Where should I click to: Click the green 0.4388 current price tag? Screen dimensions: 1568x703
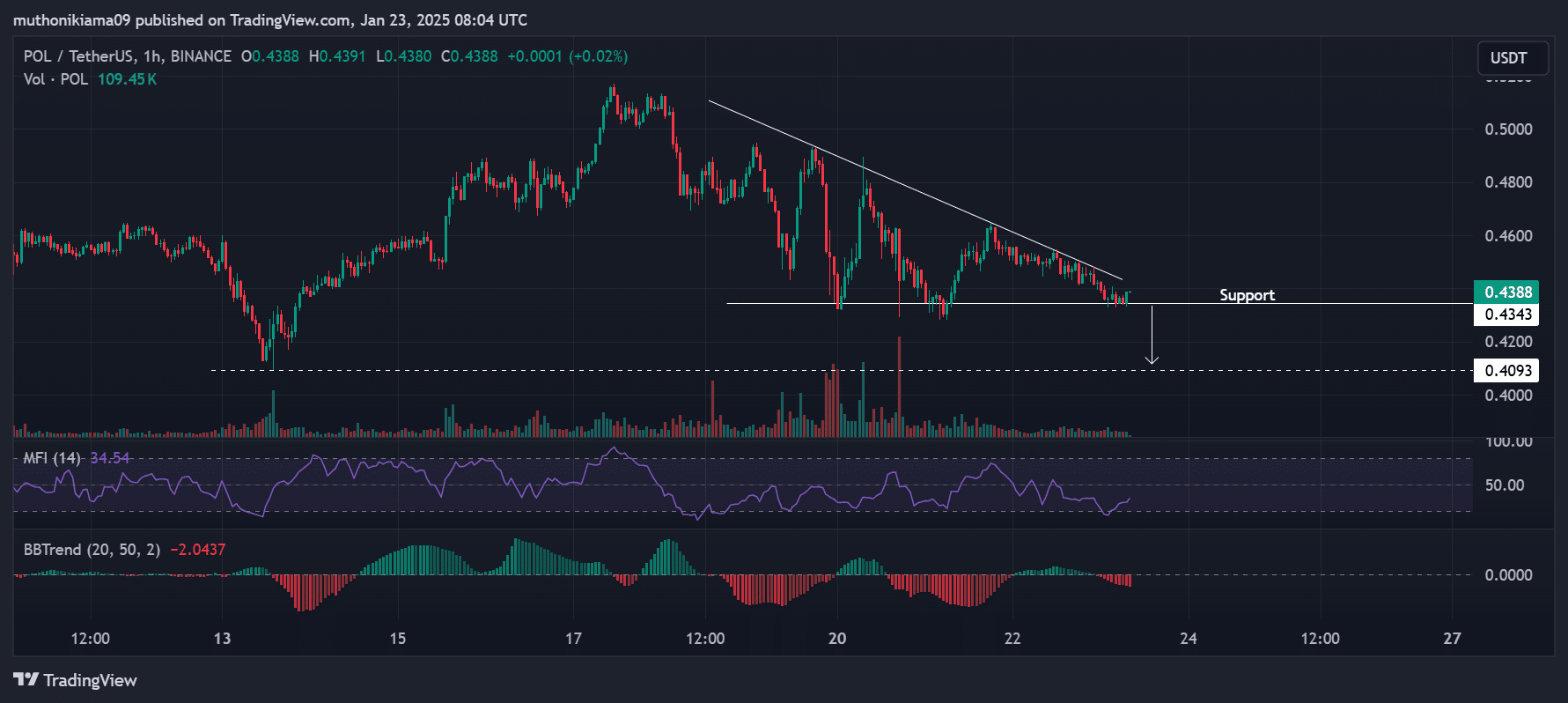tap(1507, 292)
